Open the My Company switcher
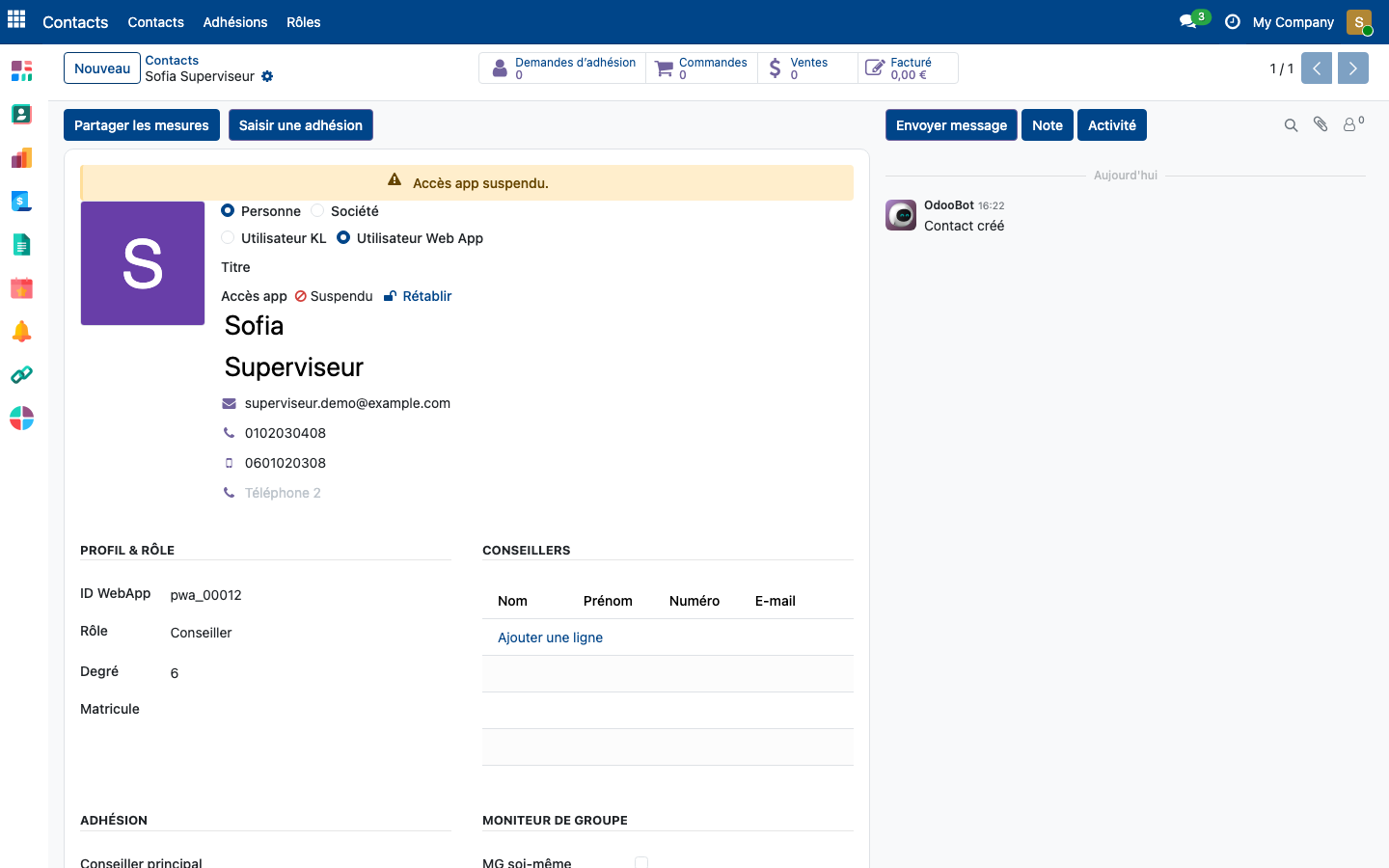 point(1293,22)
